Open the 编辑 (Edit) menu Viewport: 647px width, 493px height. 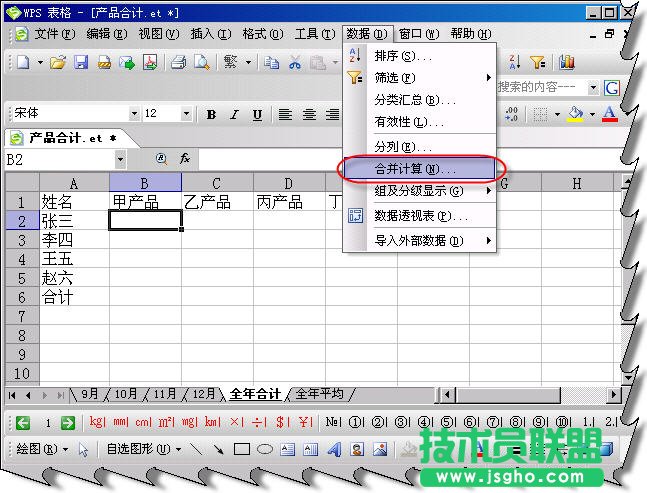(x=107, y=33)
